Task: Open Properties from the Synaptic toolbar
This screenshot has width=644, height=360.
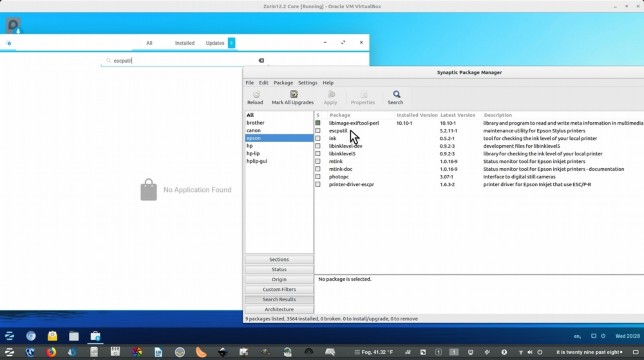Action: click(x=363, y=98)
